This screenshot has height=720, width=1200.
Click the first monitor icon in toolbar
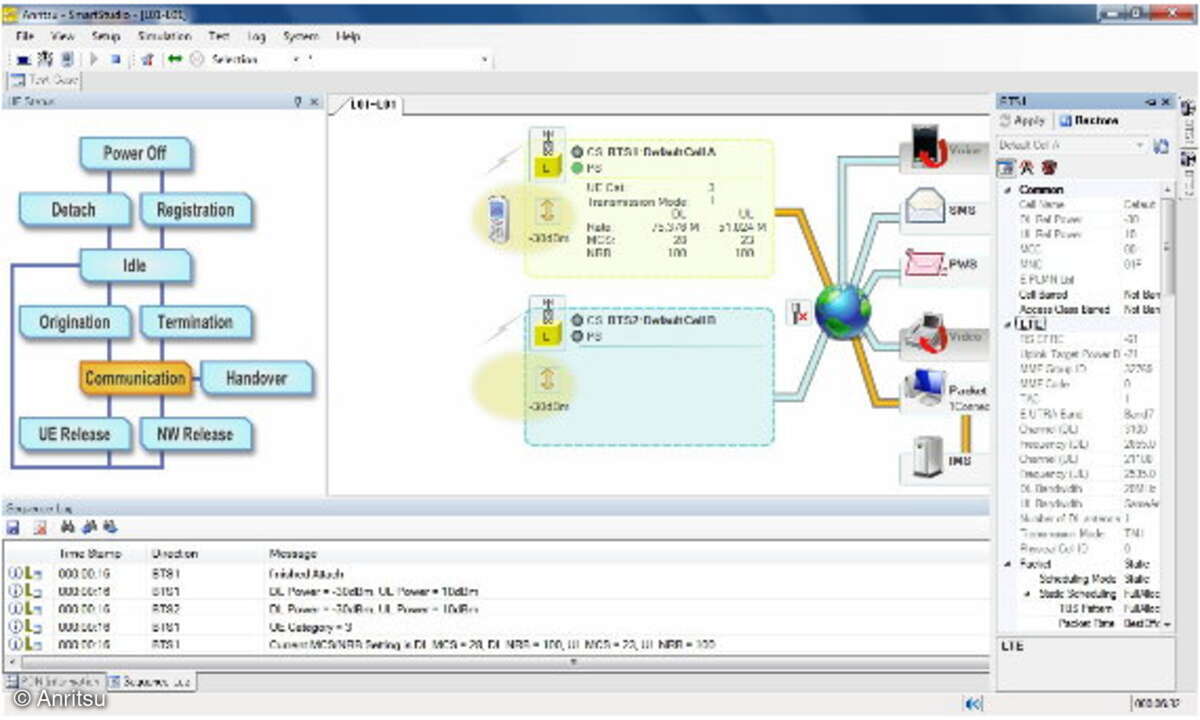pos(23,59)
